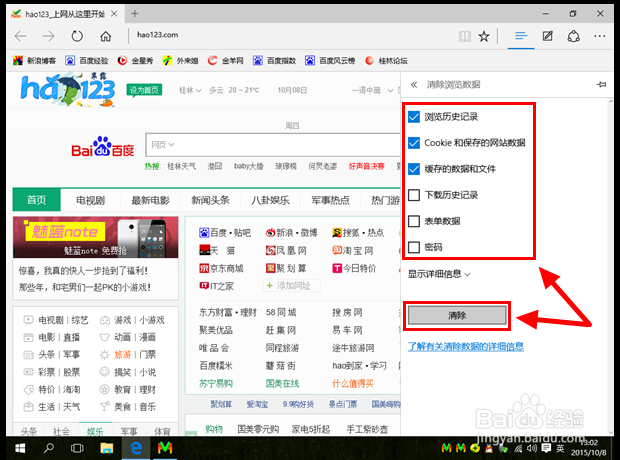Open 桂林 city dropdown
The height and width of the screenshot is (460, 620).
point(190,90)
